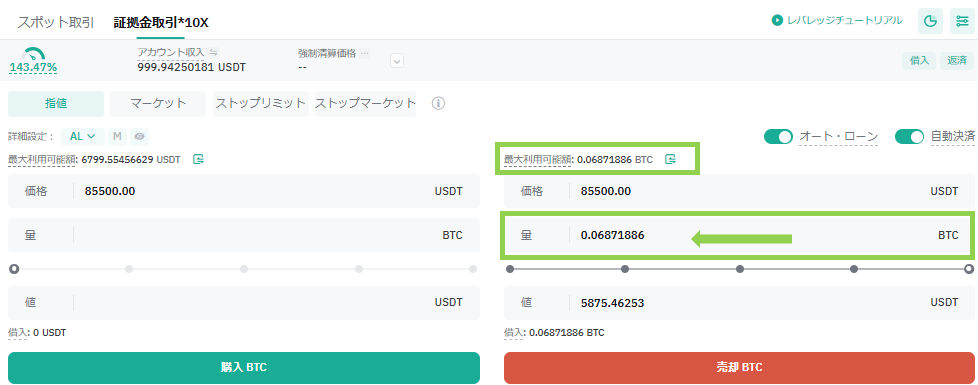Viewport: 978px width, 385px height.
Task: Click the buy-side 最大利用可能額 label
Action: (42, 160)
